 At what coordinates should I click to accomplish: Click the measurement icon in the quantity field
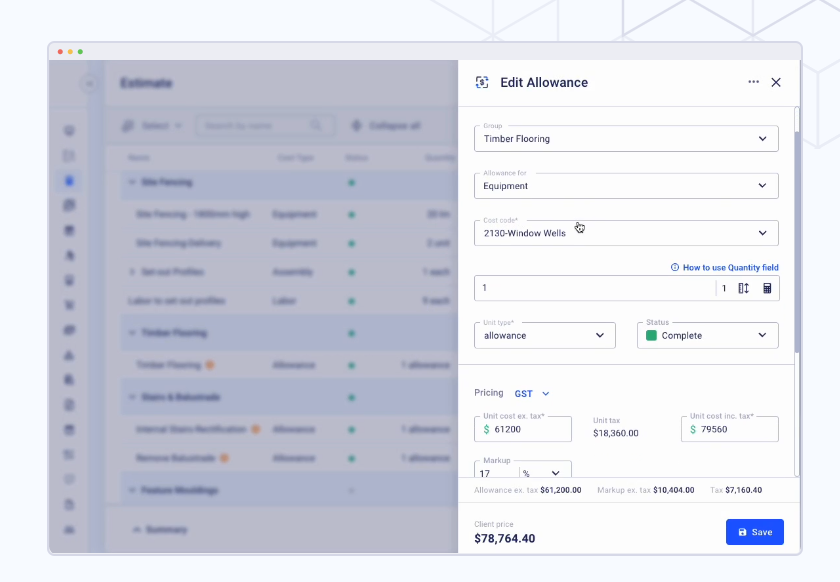click(x=744, y=288)
